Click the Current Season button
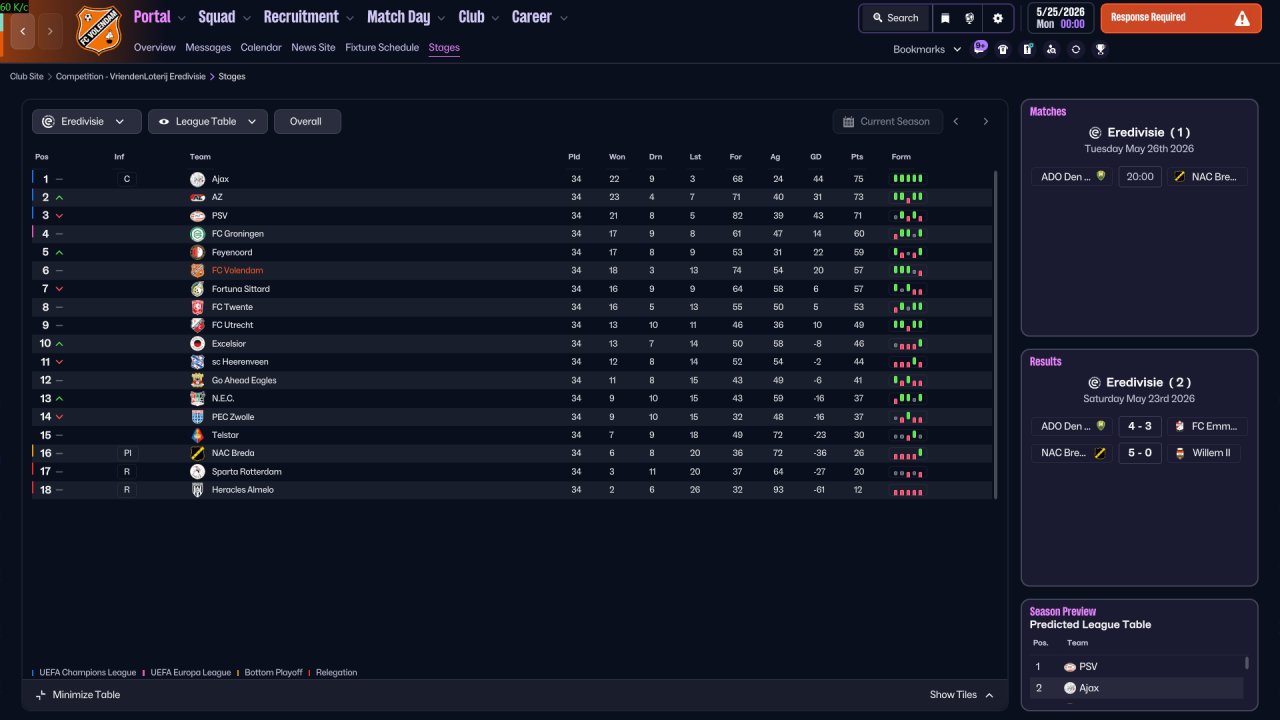 click(887, 122)
